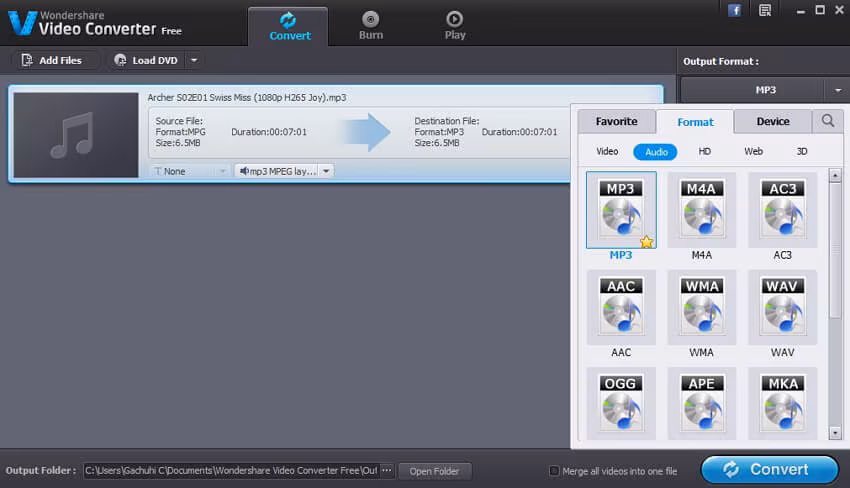Viewport: 850px width, 488px height.
Task: Click the Wondershare V logo
Action: 22,23
